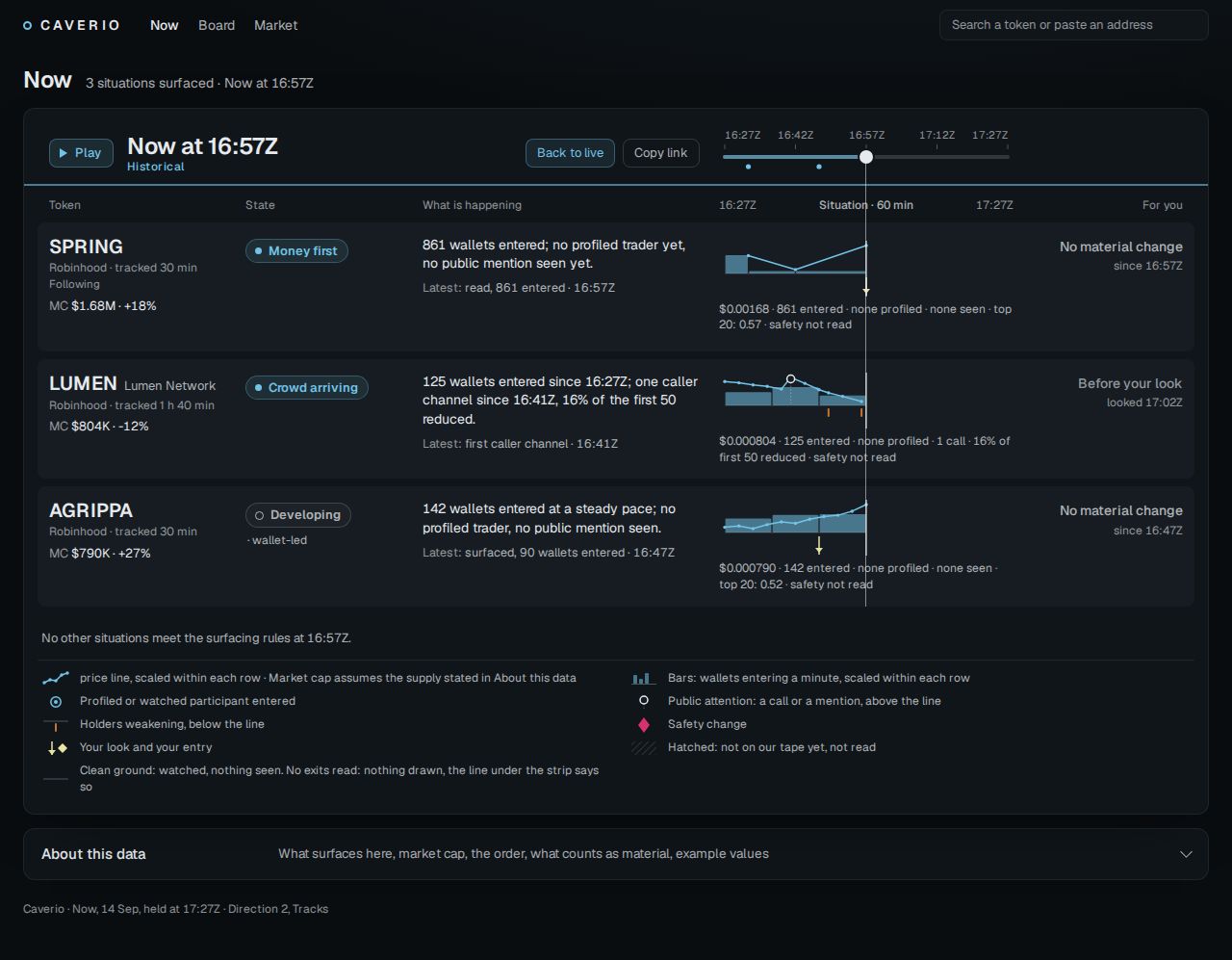Click the timeline slider handle at 16:57Z
Image resolution: width=1232 pixels, height=960 pixels.
(866, 157)
